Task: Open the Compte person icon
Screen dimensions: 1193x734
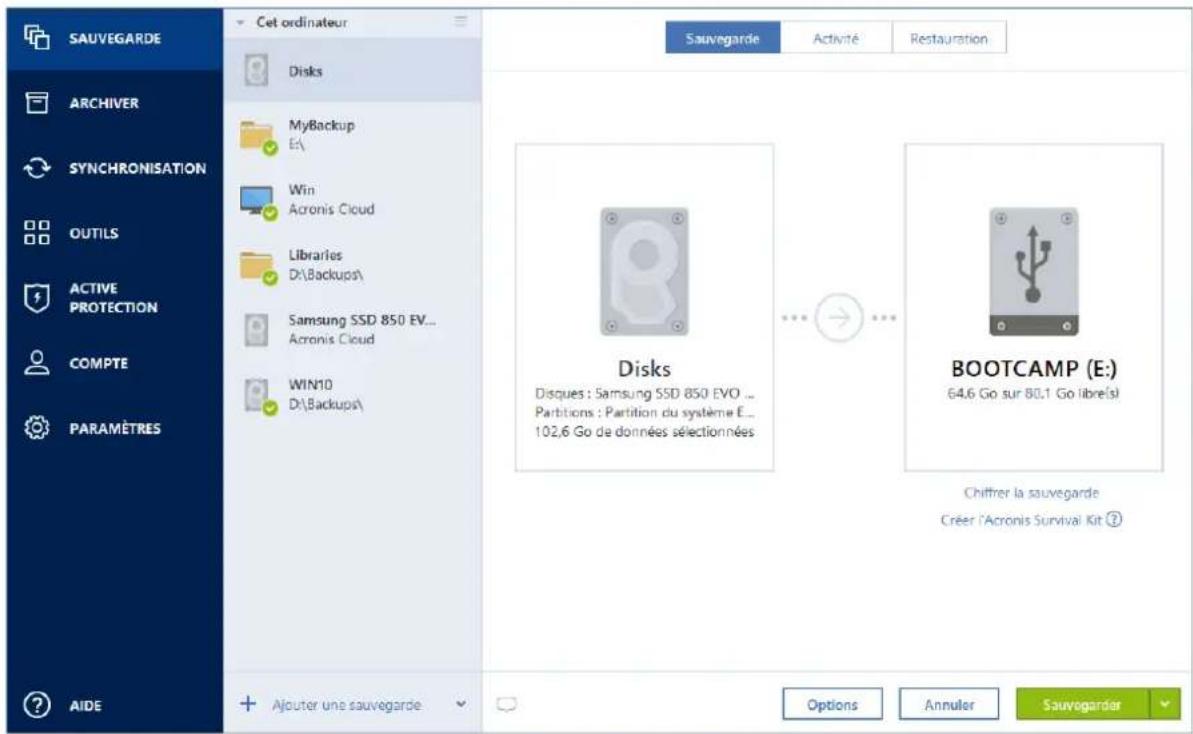Action: [x=37, y=363]
